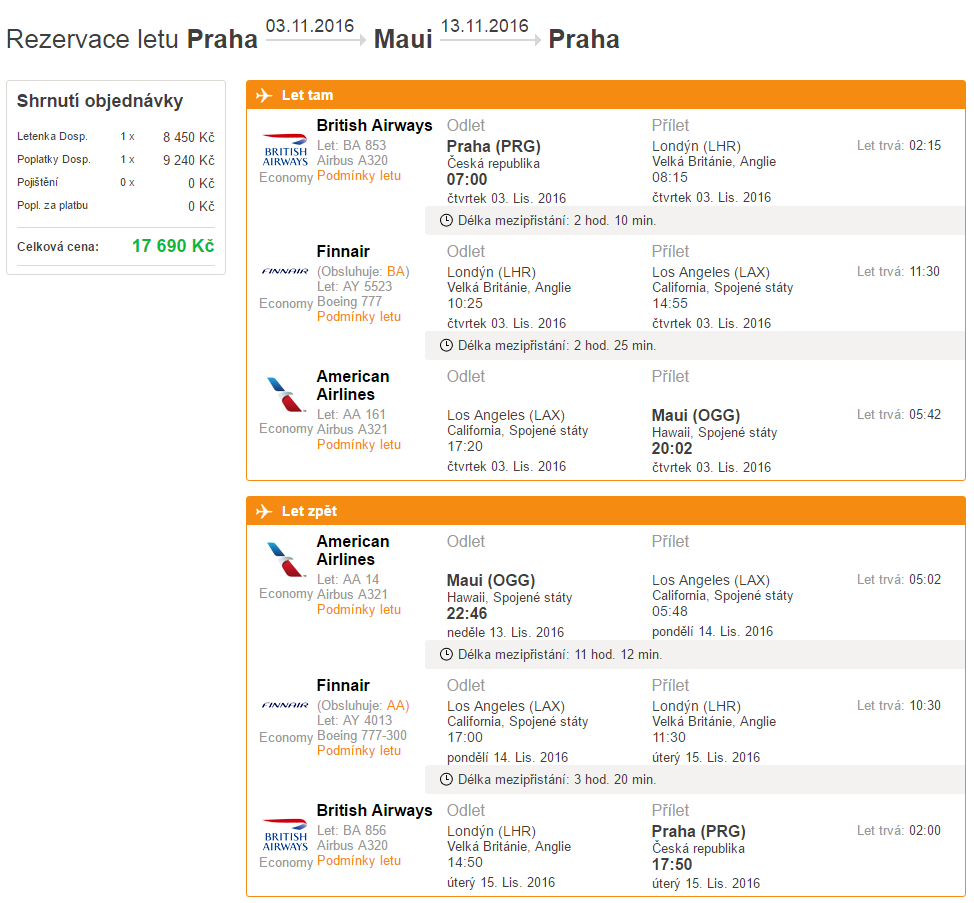Click the return date 13.11.2016 in the title

[485, 26]
